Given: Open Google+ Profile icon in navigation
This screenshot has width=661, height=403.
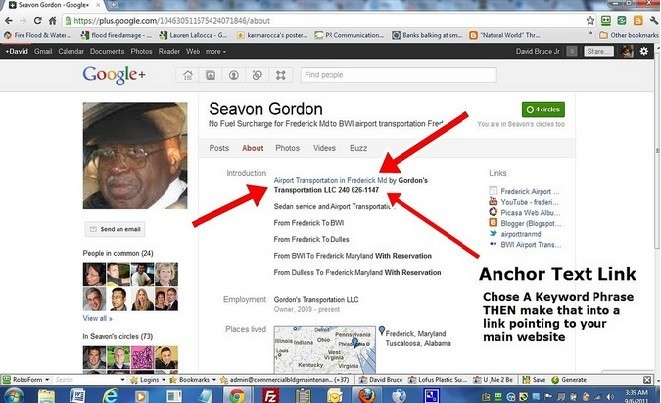Looking at the screenshot, I should click(x=234, y=75).
